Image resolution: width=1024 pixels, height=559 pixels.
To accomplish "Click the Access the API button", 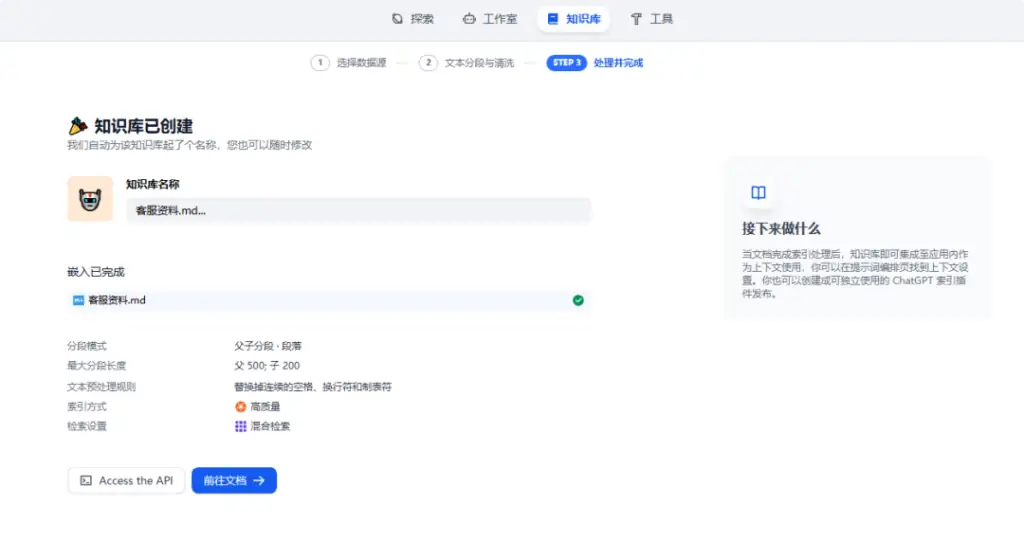I will (x=126, y=481).
